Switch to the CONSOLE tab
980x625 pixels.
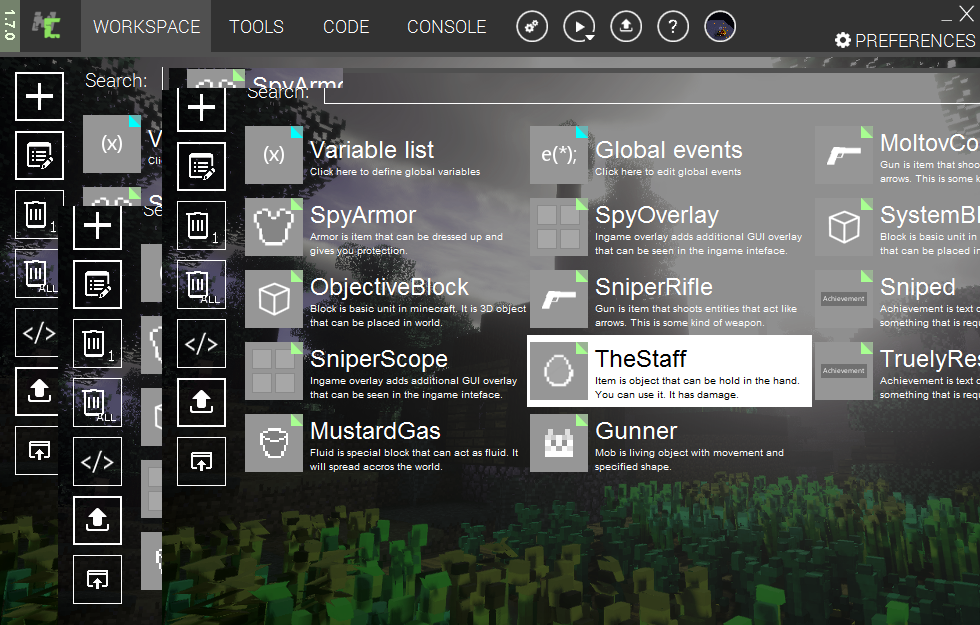click(446, 27)
